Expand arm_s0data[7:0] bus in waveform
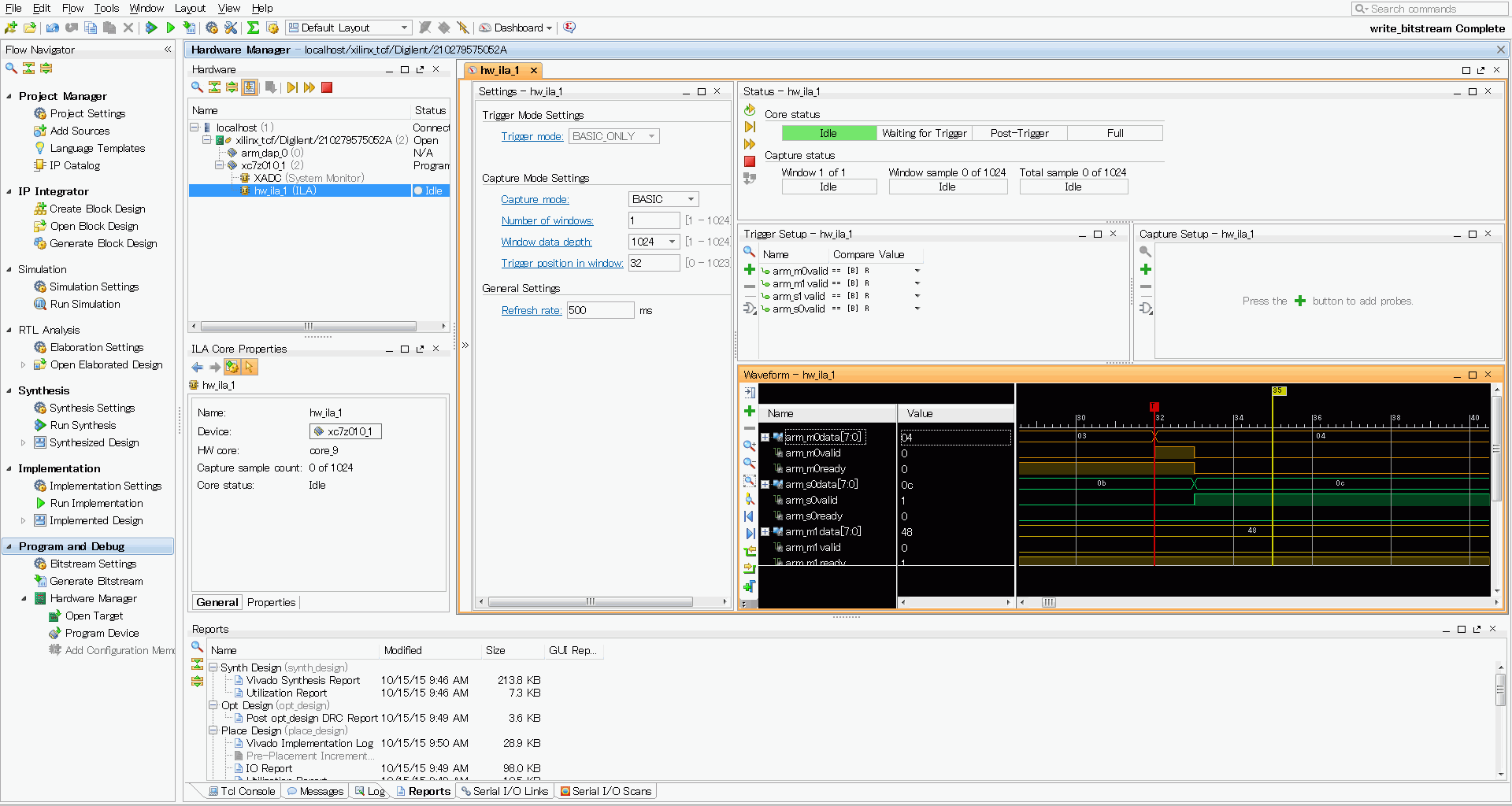Image resolution: width=1512 pixels, height=806 pixels. (x=765, y=485)
